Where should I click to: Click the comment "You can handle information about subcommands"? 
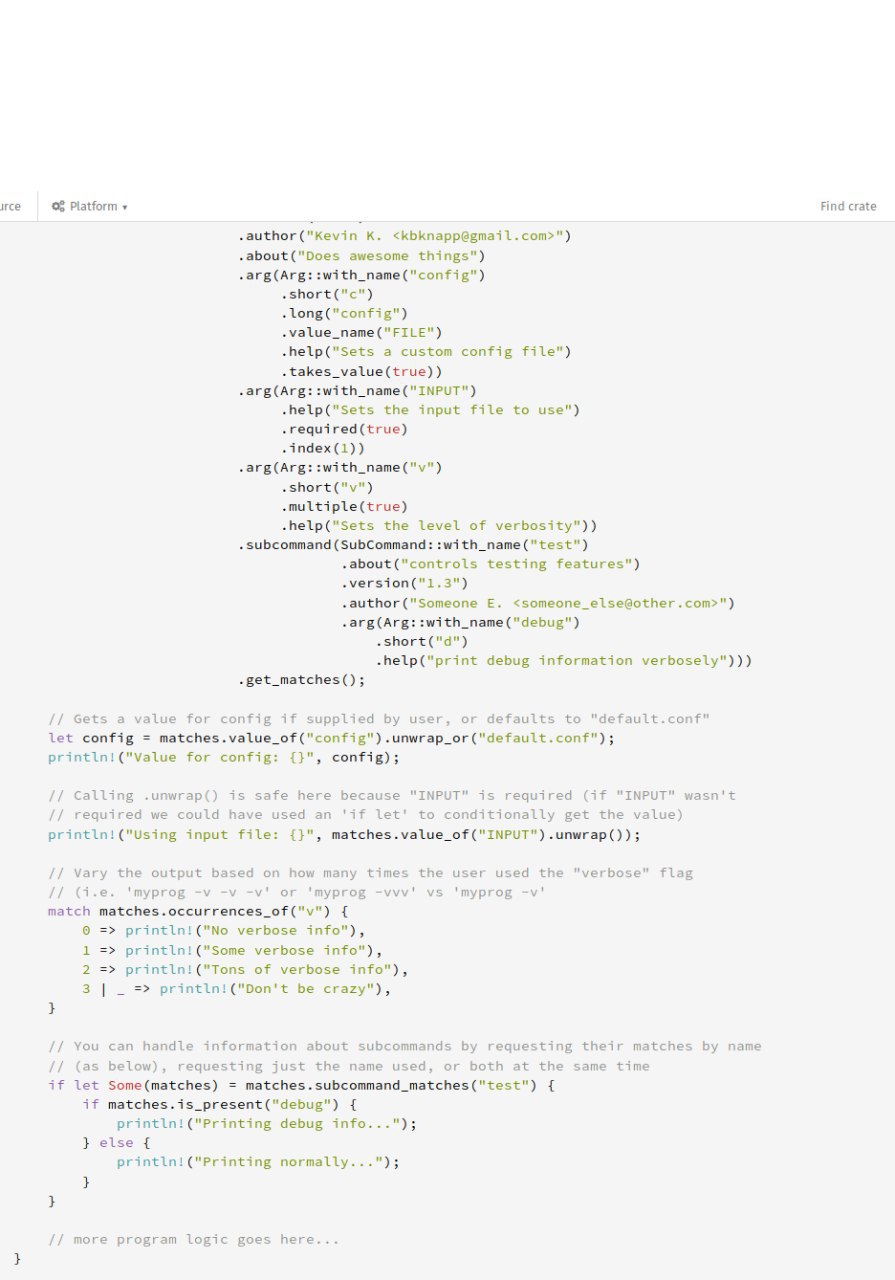pos(404,1046)
